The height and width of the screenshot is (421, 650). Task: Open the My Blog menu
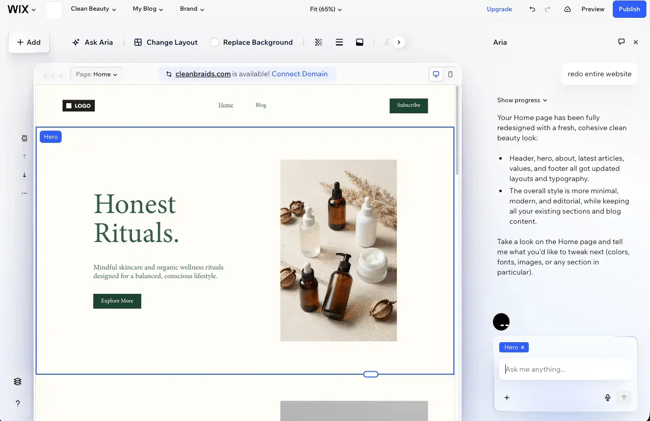(148, 9)
